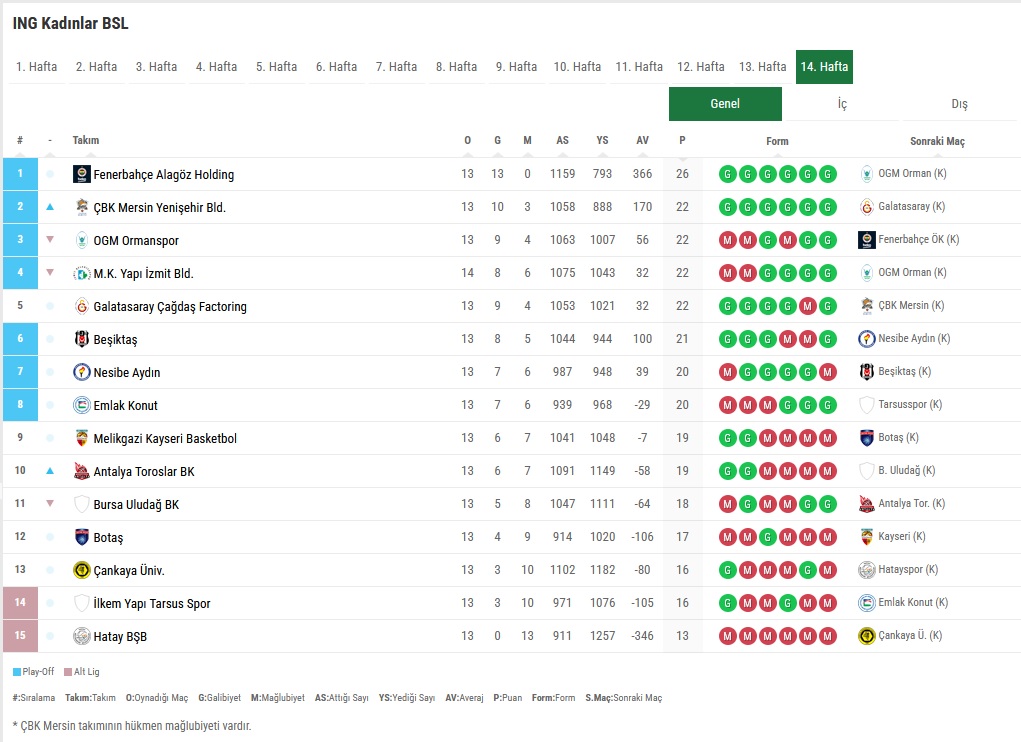
Task: Open Fenerbahçe Alagöz Holding team link
Action: 163,174
